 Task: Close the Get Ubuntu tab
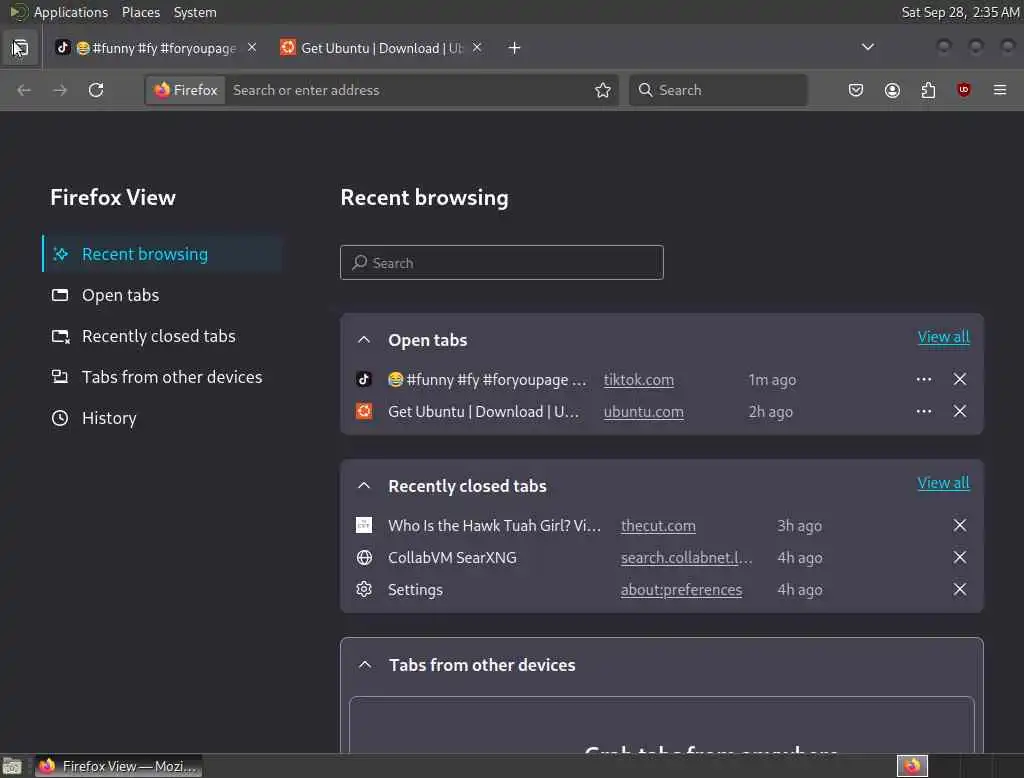pyautogui.click(x=477, y=47)
